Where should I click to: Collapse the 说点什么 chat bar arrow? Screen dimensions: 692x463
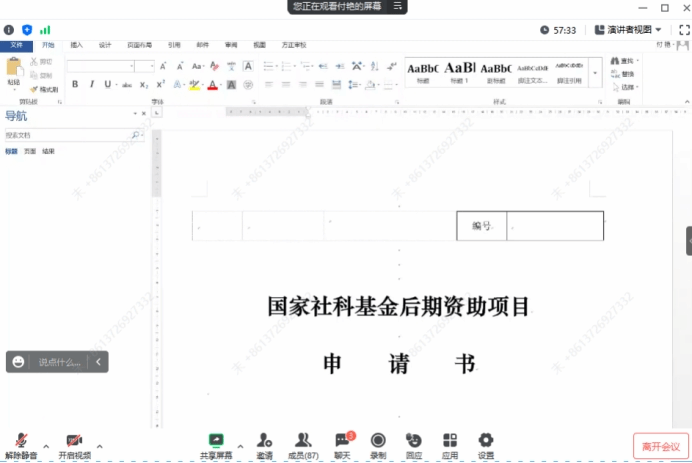coord(98,361)
